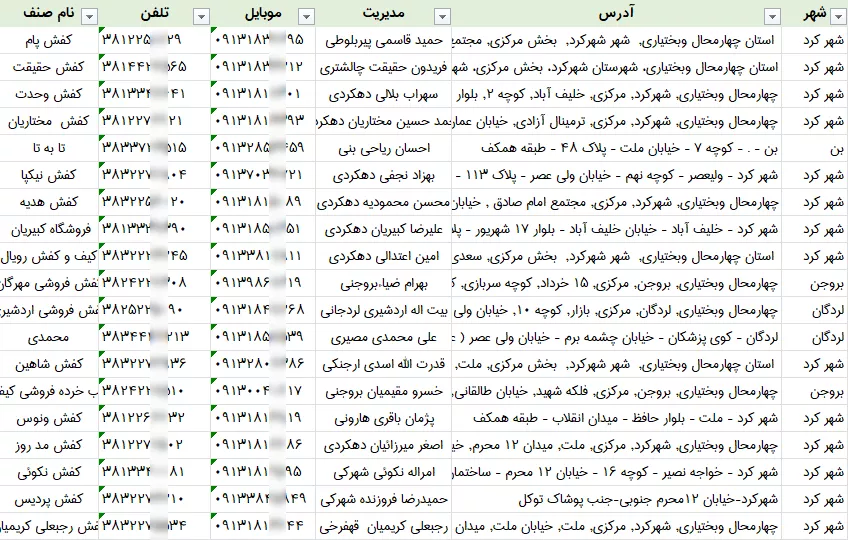Screen dimensions: 848x540
Task: Select cell کفش حقیقت
Action: point(49,67)
